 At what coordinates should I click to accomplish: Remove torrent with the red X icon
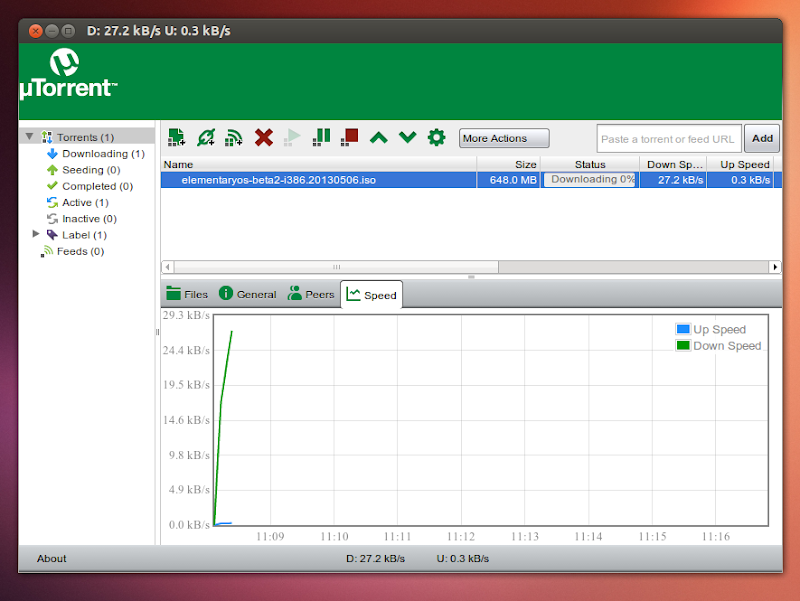point(264,137)
